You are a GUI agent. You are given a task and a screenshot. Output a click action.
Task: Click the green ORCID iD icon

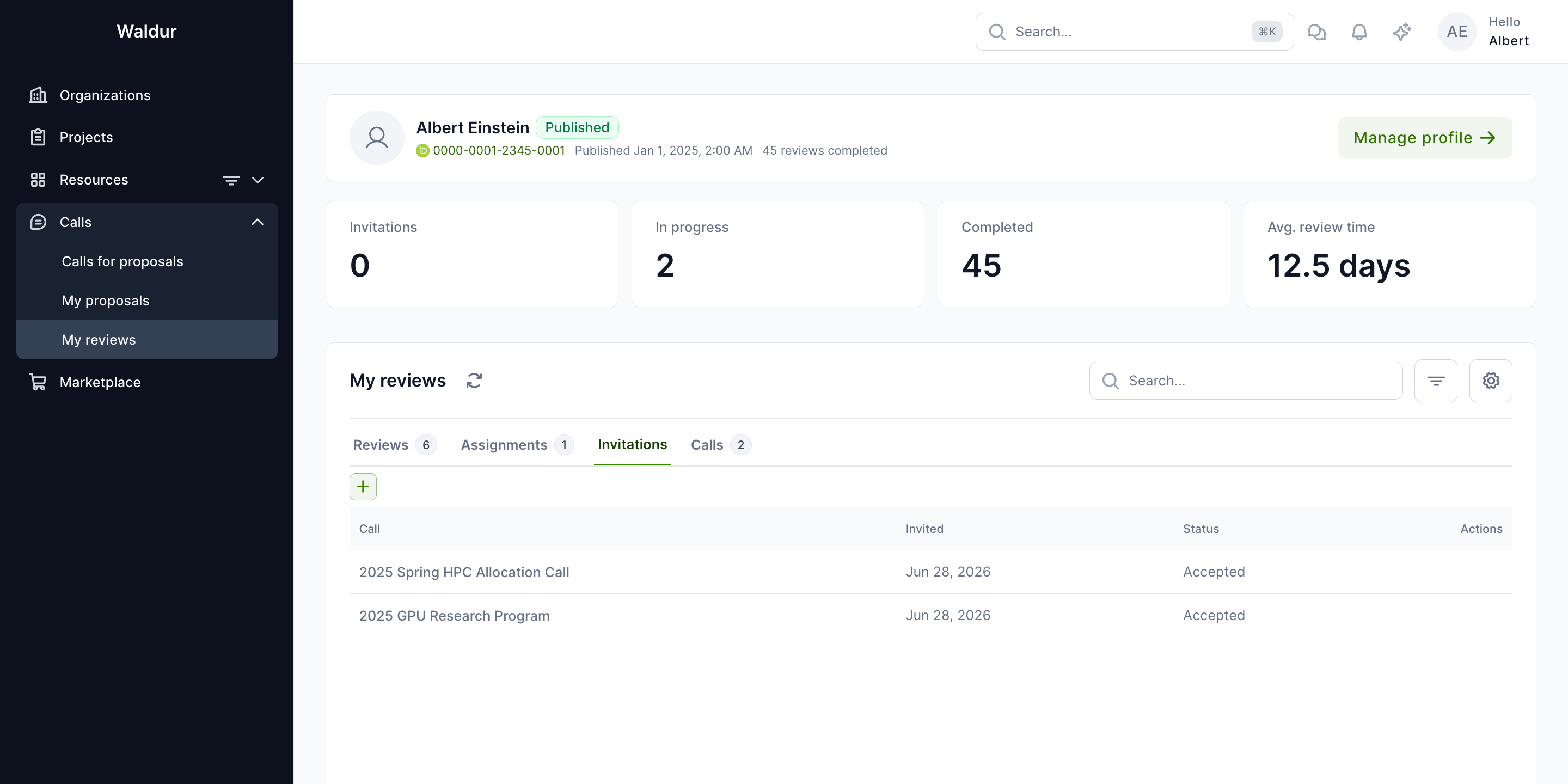coord(422,150)
